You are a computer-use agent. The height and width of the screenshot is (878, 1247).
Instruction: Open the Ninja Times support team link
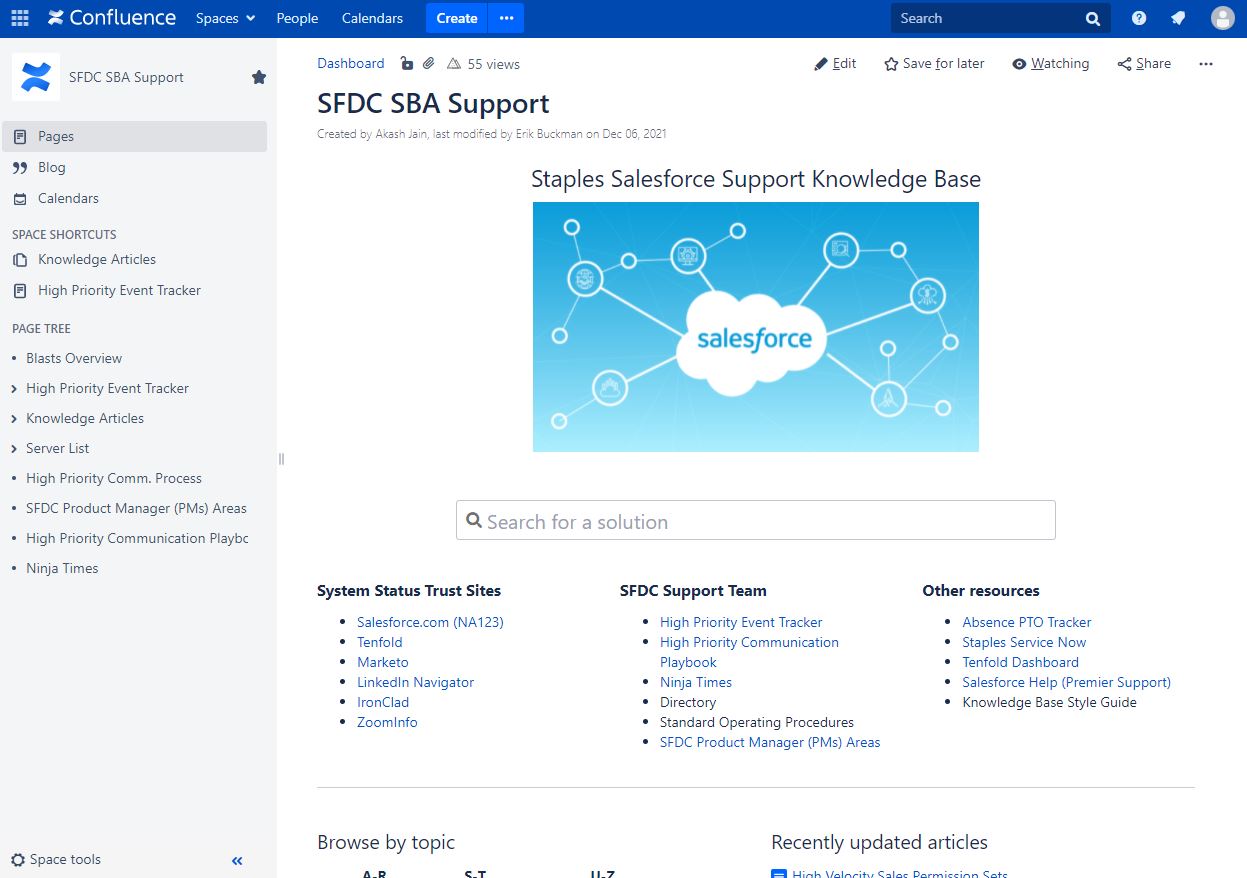point(696,682)
